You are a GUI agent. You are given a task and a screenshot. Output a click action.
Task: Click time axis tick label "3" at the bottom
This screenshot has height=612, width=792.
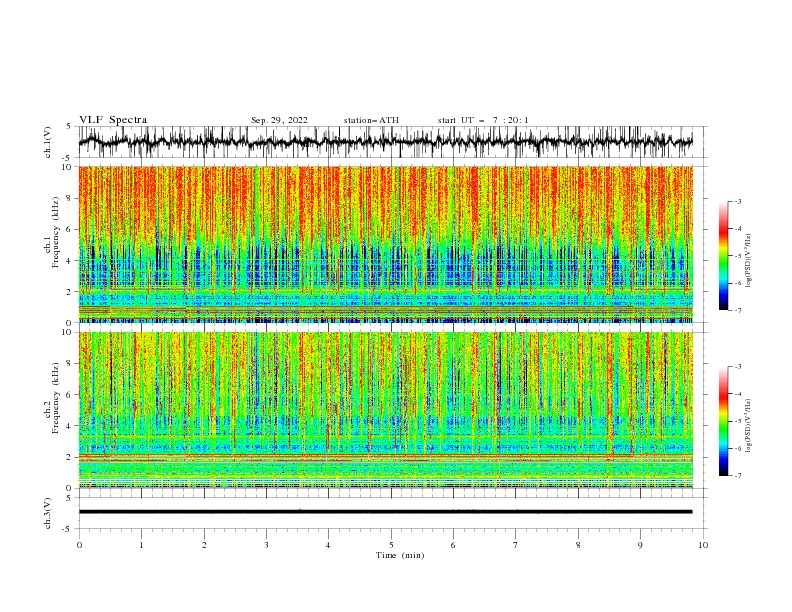[x=266, y=545]
